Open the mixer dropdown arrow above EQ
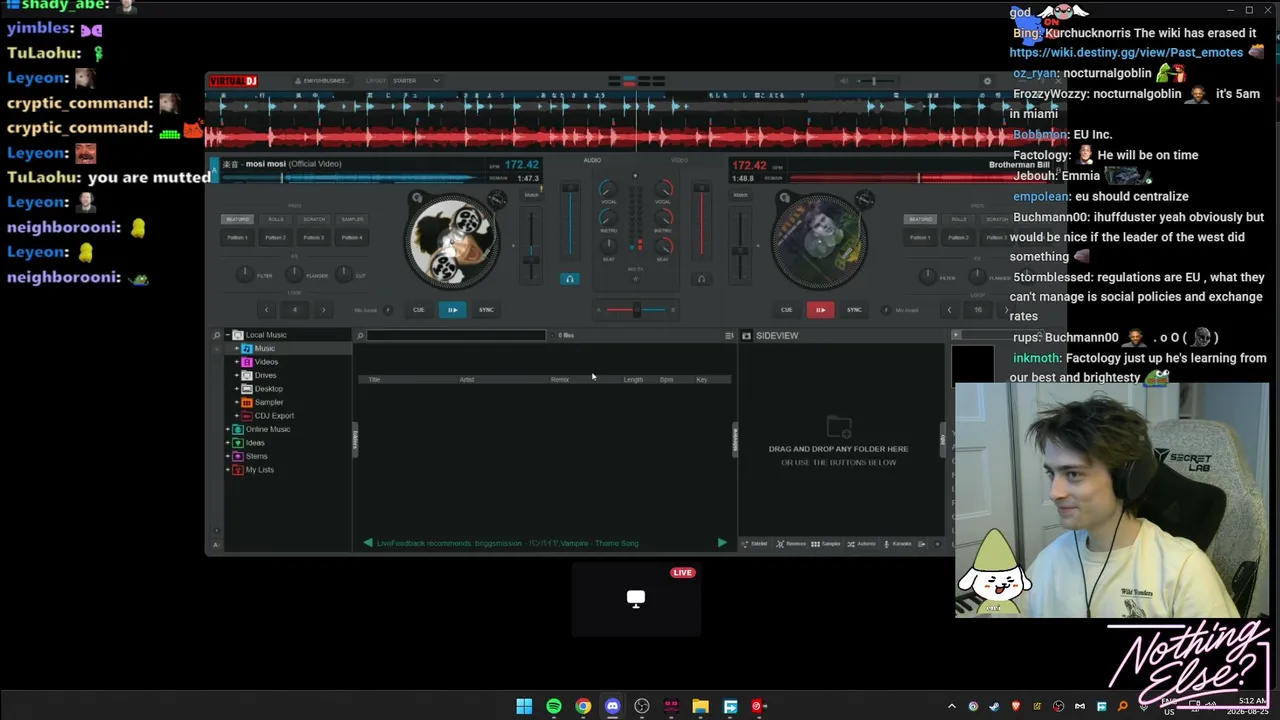Viewport: 1280px width, 720px height. pyautogui.click(x=635, y=176)
